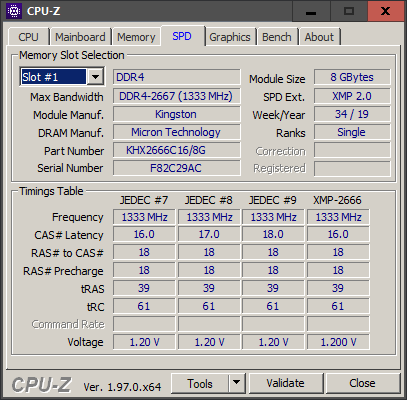This screenshot has height=400, width=407.
Task: Select the SPD tab
Action: (x=182, y=36)
